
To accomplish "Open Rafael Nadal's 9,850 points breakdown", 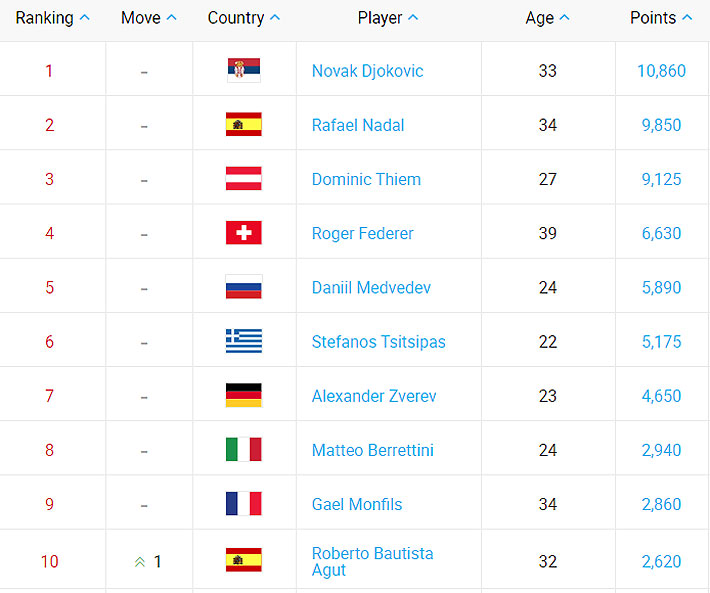I will (661, 125).
